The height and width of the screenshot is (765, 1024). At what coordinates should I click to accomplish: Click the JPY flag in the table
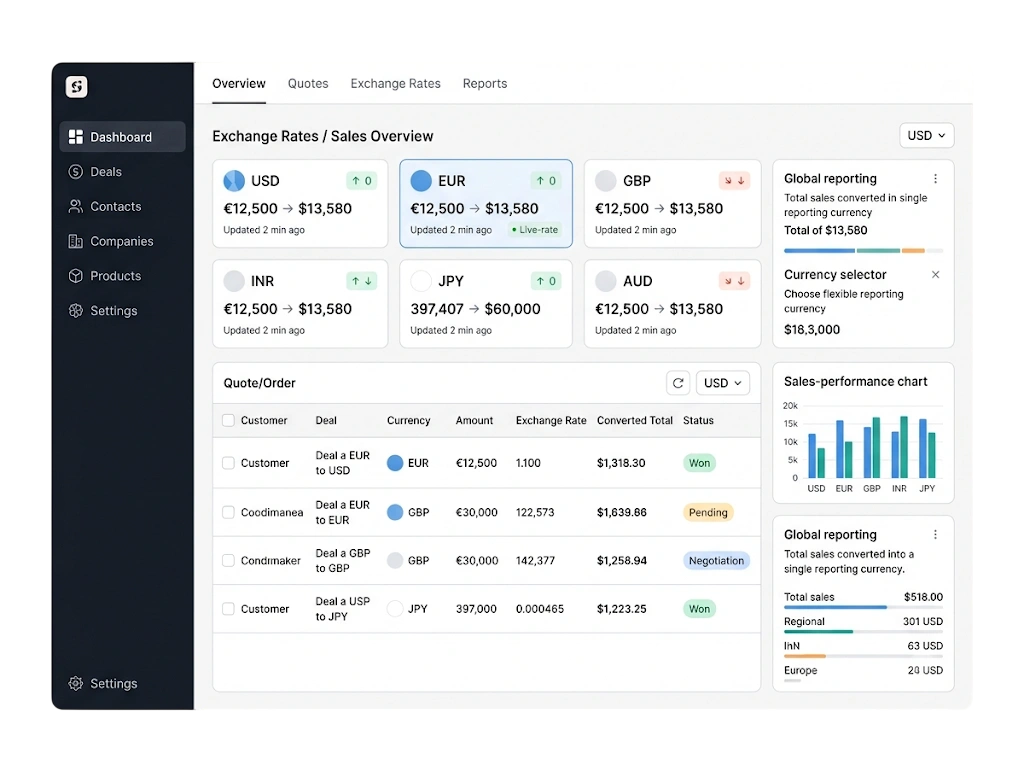point(395,609)
